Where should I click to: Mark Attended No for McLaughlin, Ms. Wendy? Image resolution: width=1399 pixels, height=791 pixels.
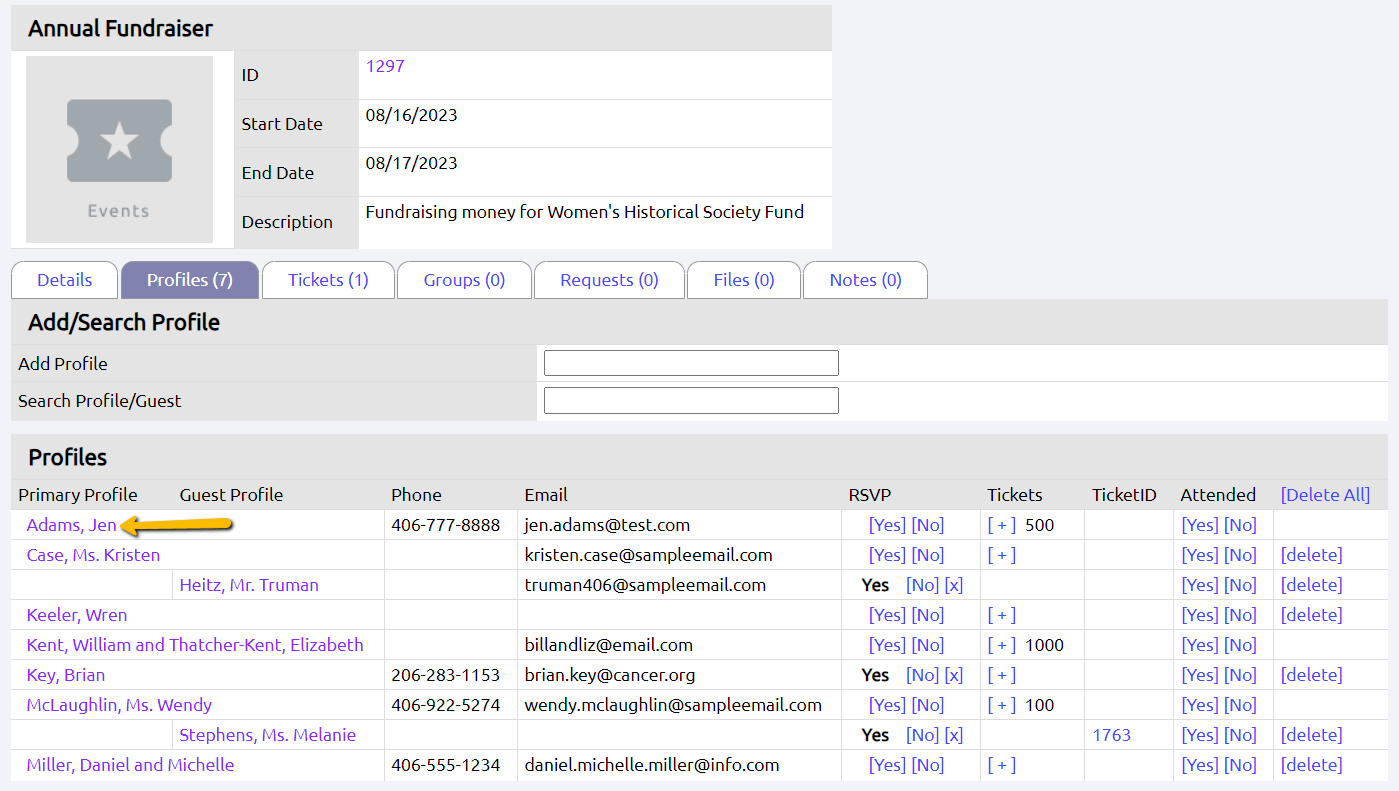1241,705
